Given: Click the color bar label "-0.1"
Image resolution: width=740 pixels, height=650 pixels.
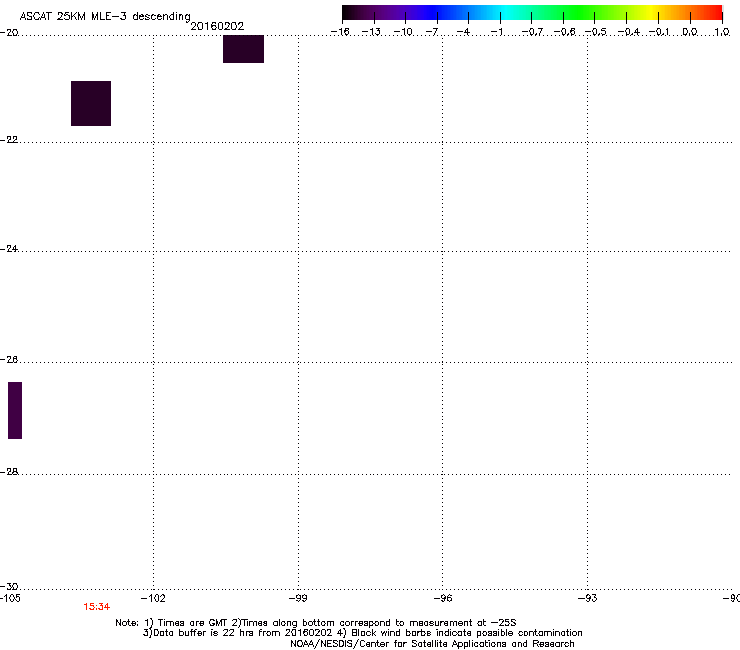Looking at the screenshot, I should (x=659, y=32).
